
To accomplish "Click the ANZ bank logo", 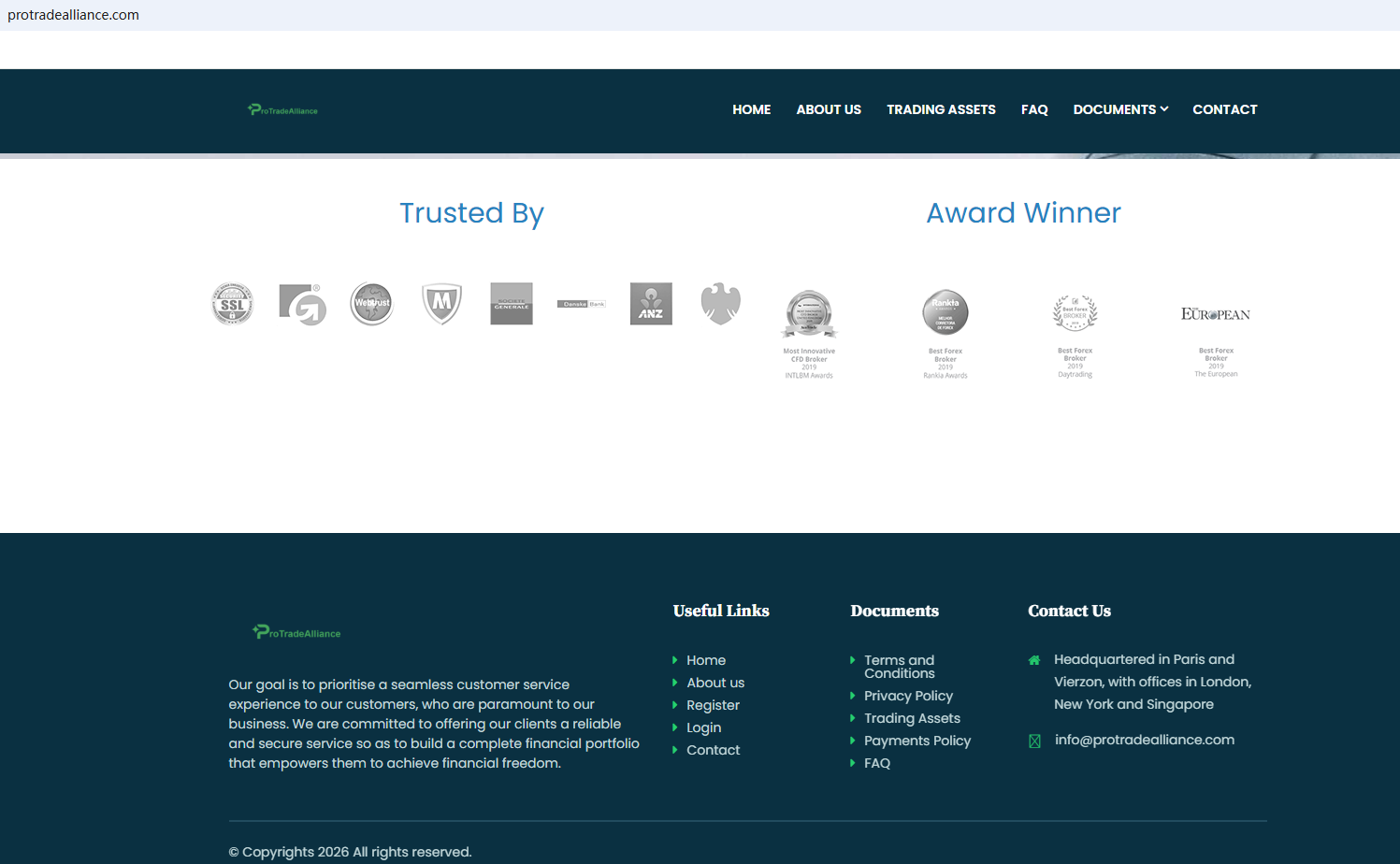I will [651, 304].
